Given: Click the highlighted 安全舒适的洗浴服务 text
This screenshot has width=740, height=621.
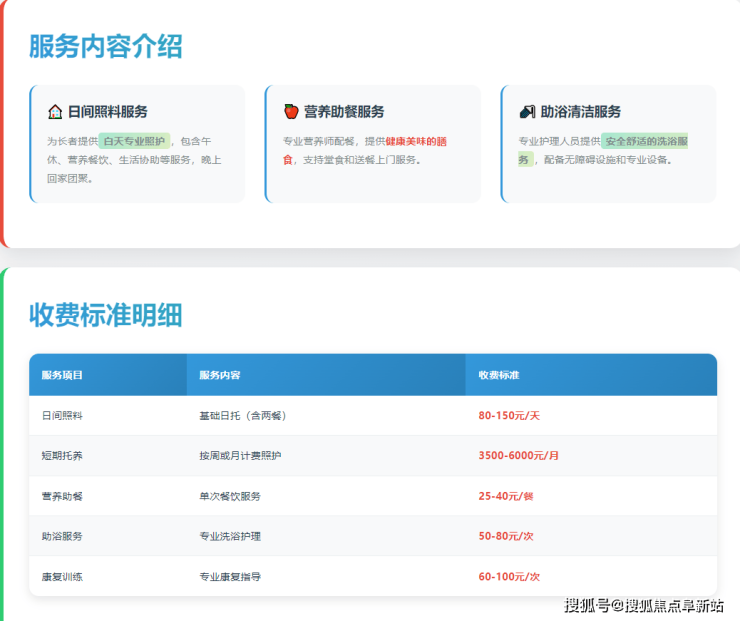Looking at the screenshot, I should coord(645,141).
